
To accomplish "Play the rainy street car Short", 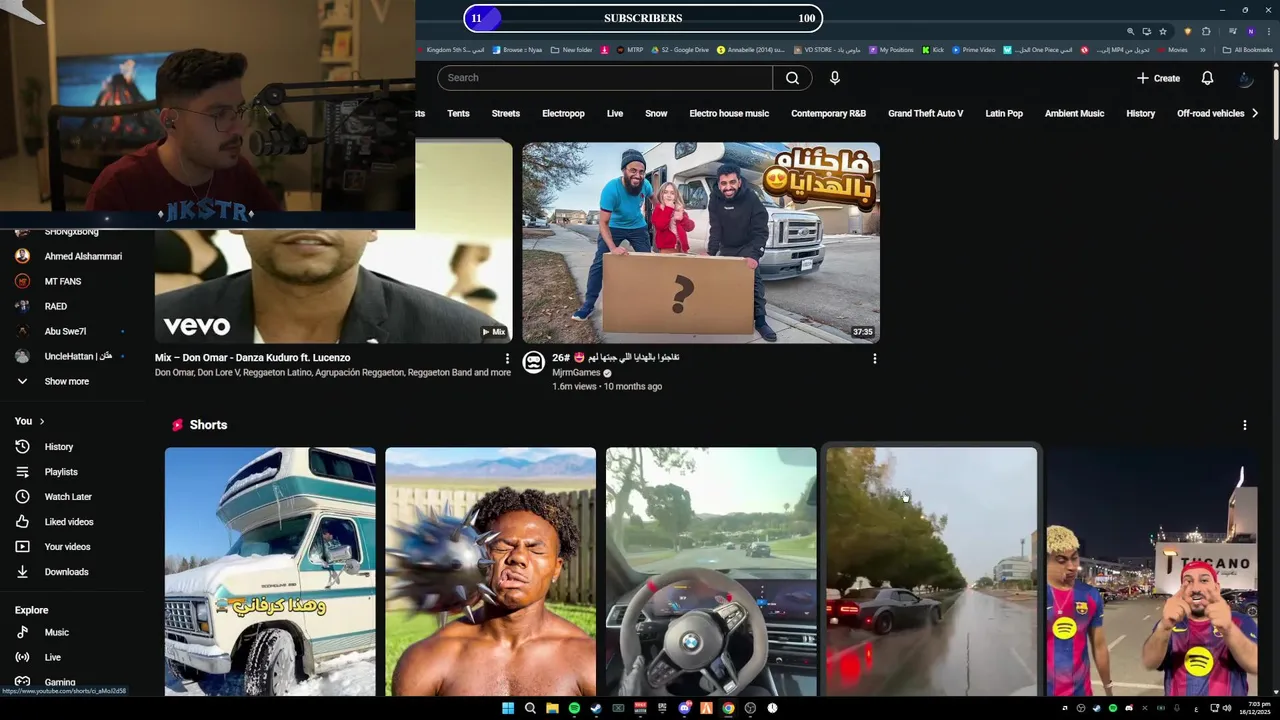I will coord(931,571).
